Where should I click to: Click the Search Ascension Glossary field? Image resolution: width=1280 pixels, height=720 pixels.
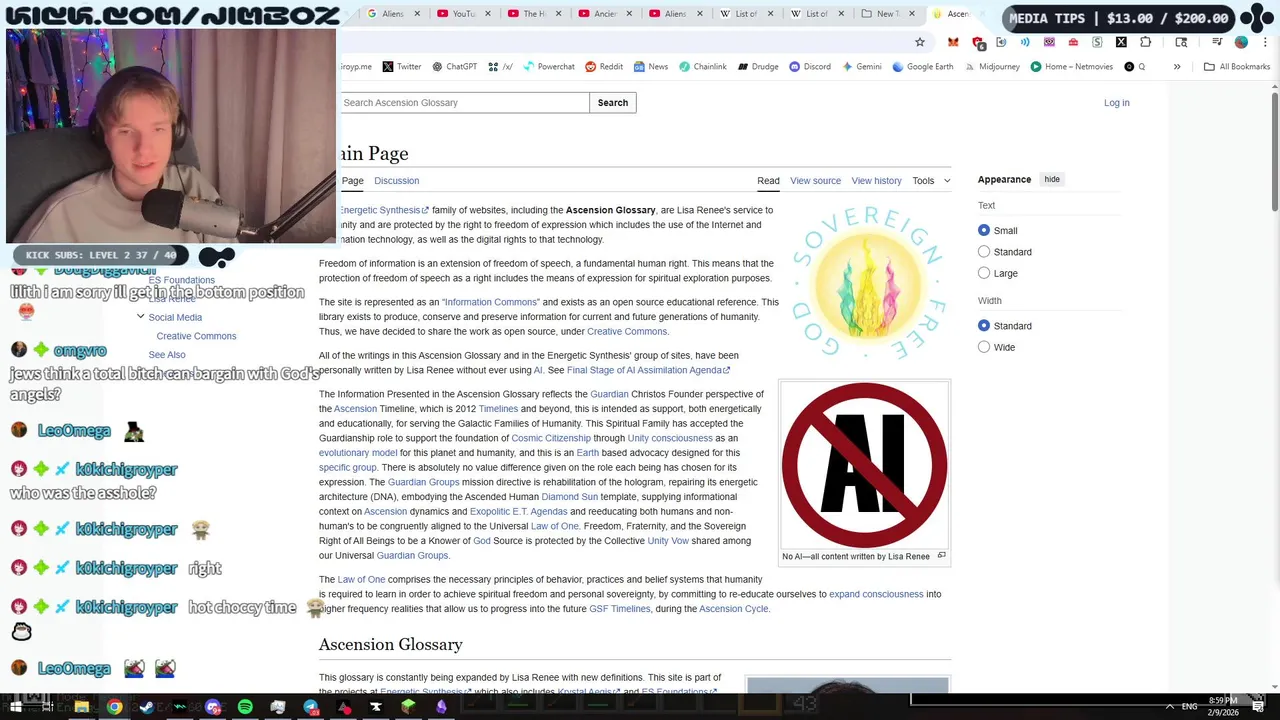coord(464,103)
